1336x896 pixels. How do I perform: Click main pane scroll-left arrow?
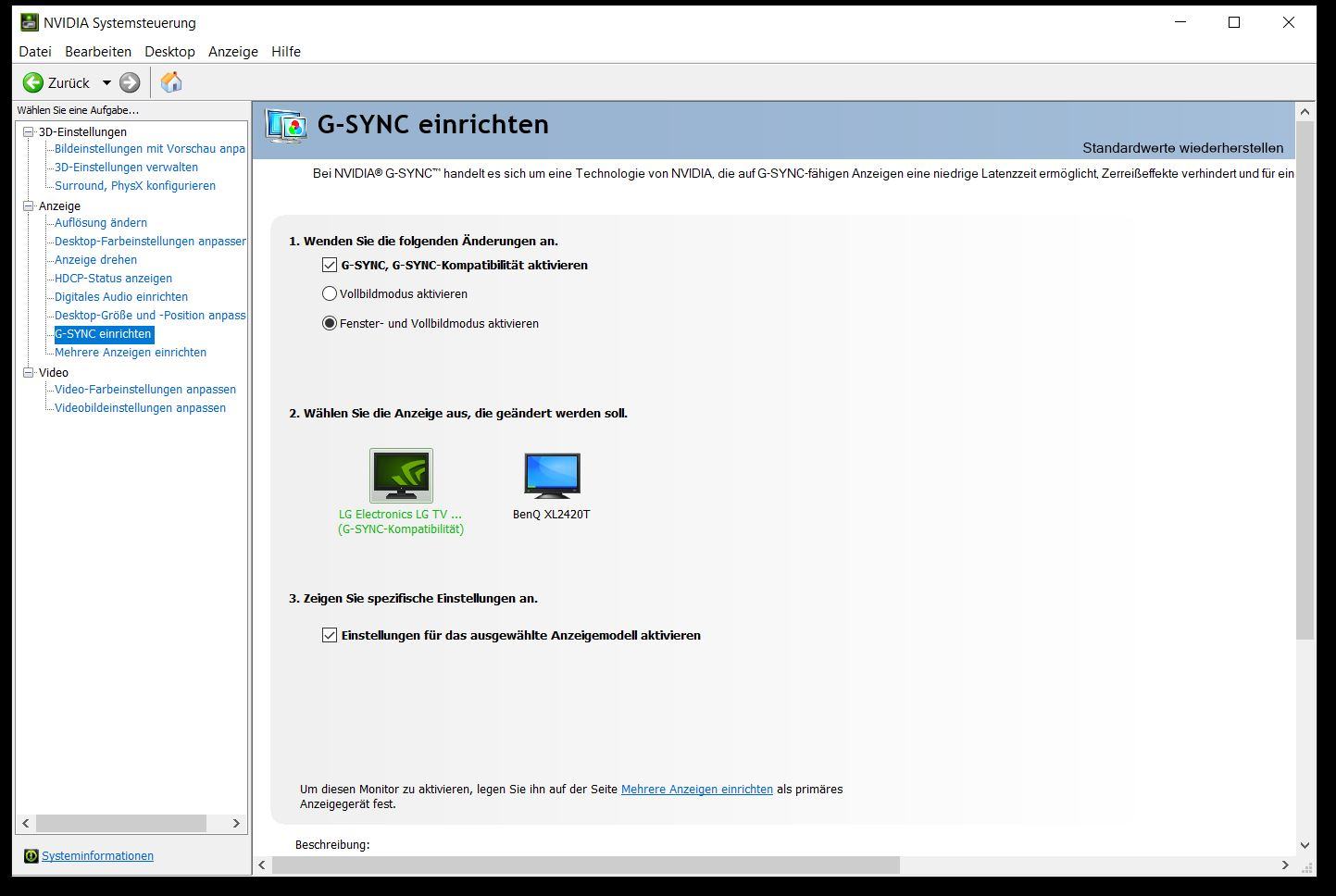coord(262,865)
